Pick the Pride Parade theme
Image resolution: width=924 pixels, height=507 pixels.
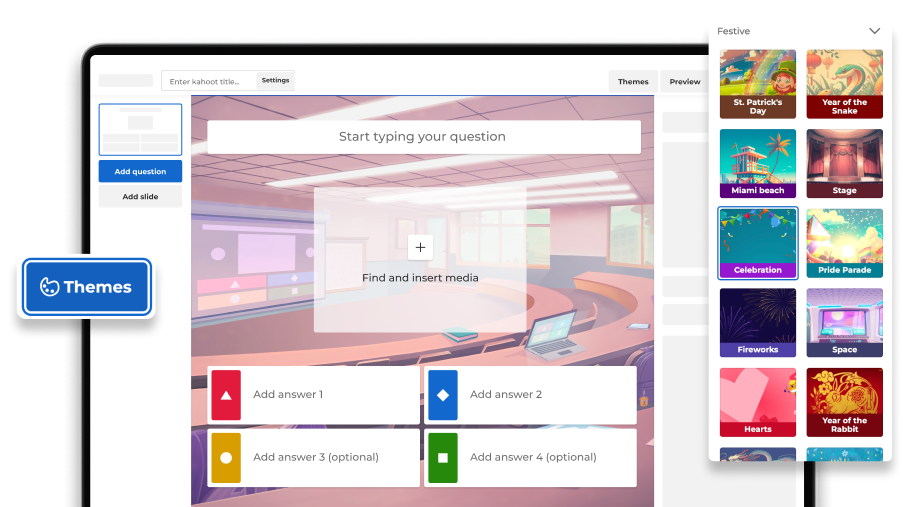click(844, 243)
